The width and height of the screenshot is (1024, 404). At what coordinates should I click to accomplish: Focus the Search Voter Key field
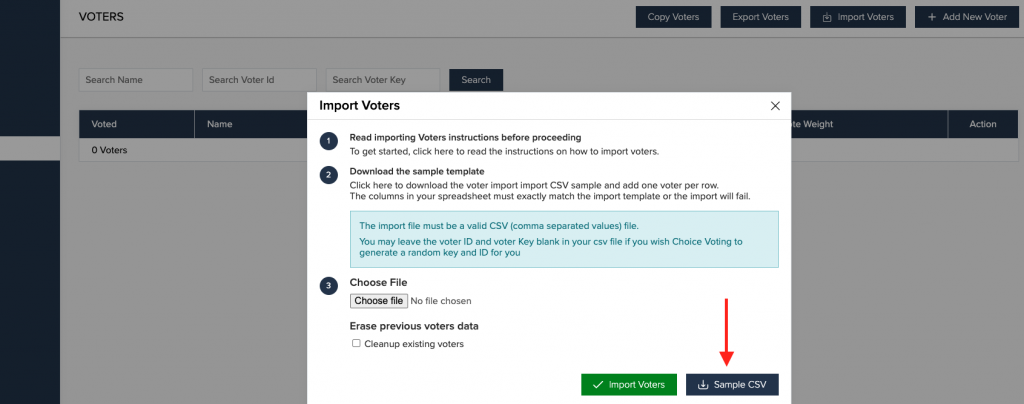click(x=383, y=80)
